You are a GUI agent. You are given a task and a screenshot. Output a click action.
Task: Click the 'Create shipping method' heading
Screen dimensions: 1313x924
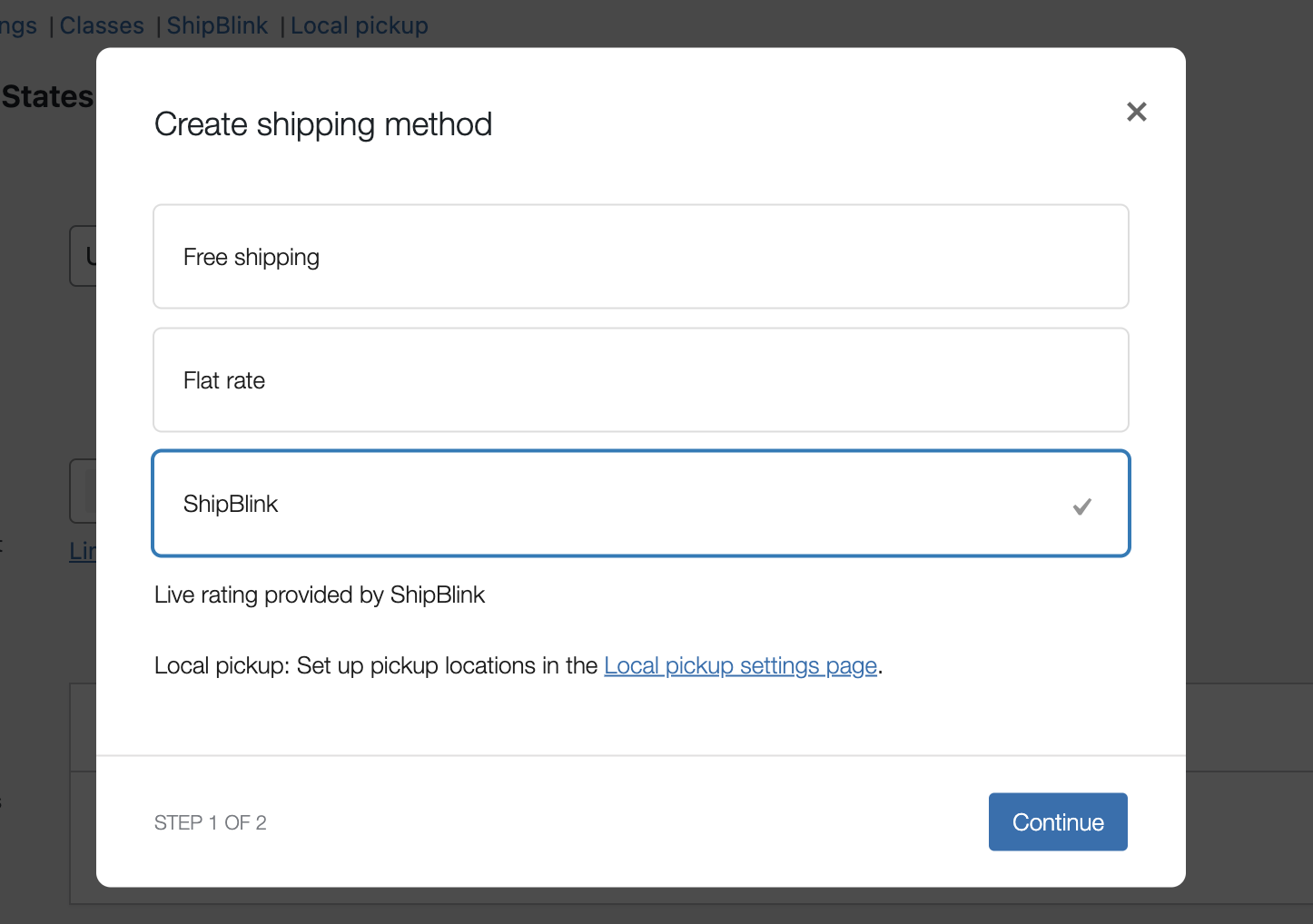pyautogui.click(x=323, y=124)
